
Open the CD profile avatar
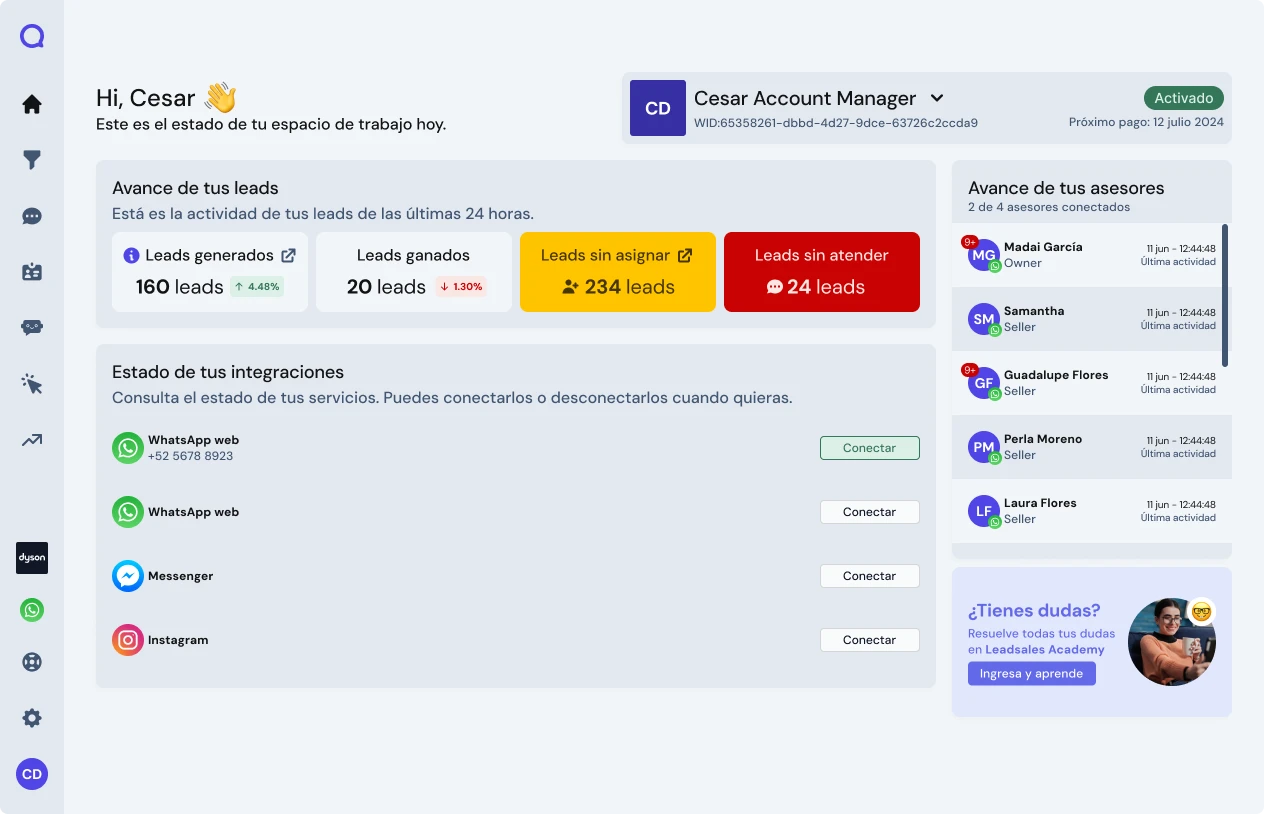click(31, 774)
